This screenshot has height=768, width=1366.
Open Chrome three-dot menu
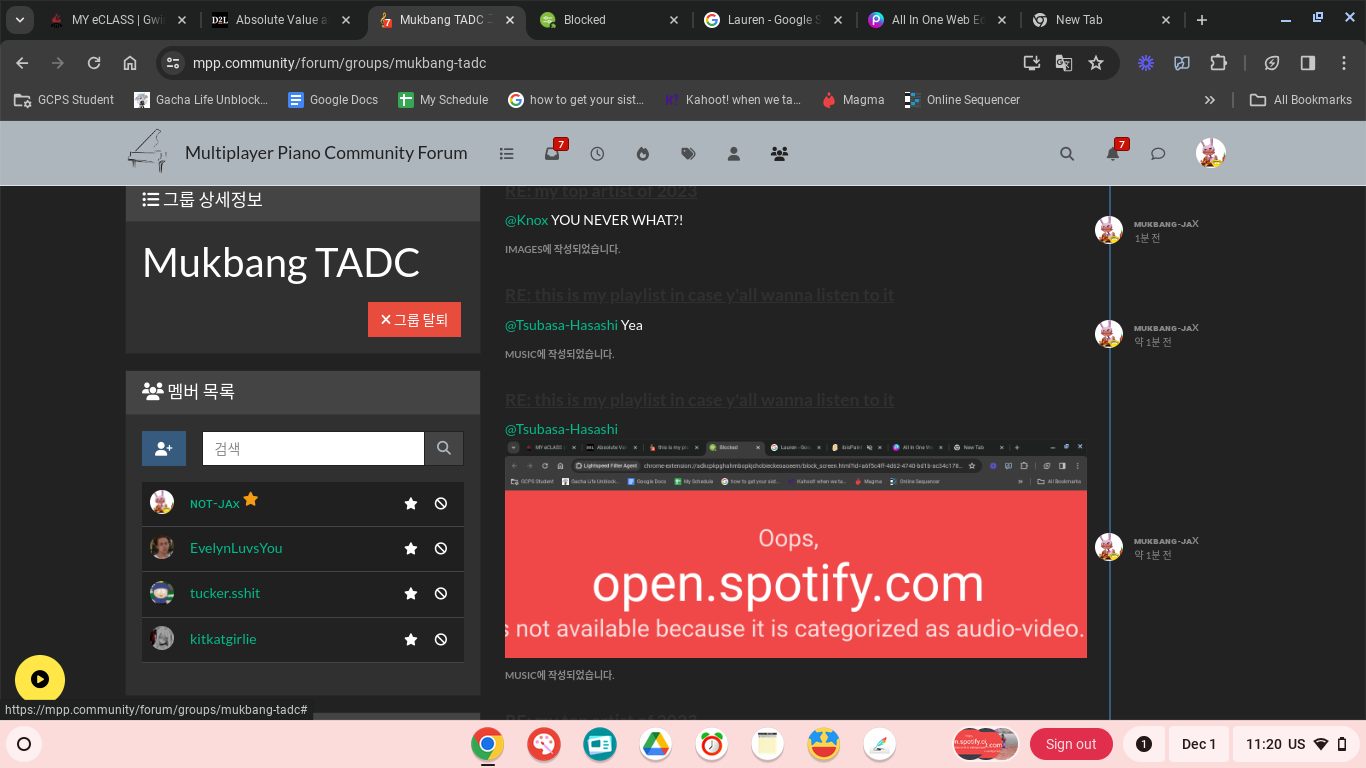coord(1344,63)
